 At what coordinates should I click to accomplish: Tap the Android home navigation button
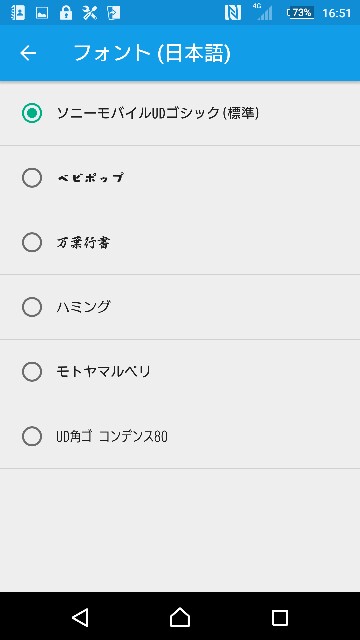[180, 617]
